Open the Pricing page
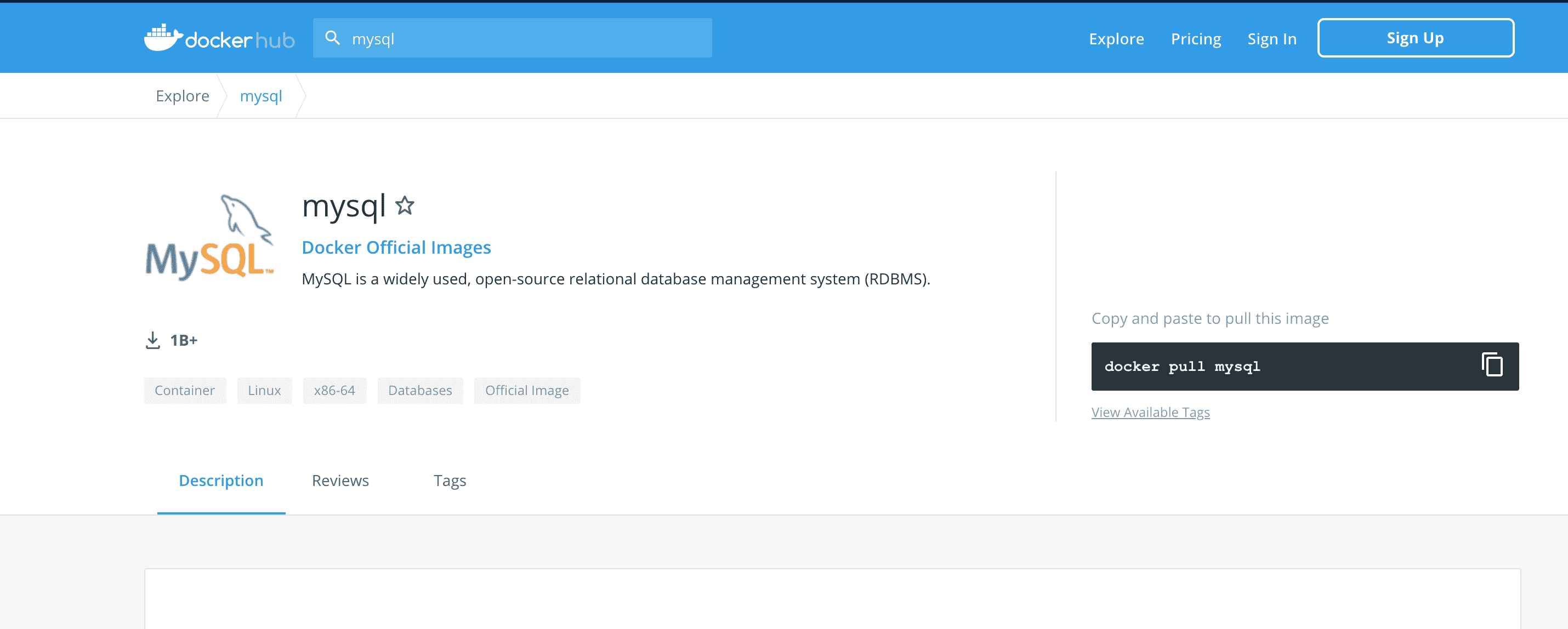The image size is (1568, 629). click(1196, 38)
